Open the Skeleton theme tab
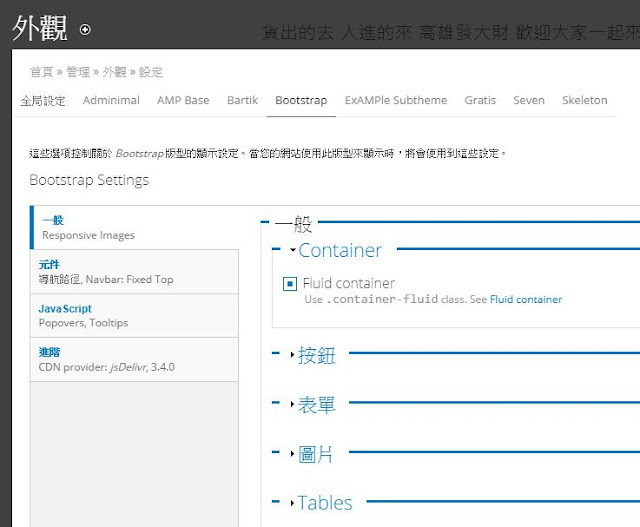640x527 pixels. (x=584, y=100)
